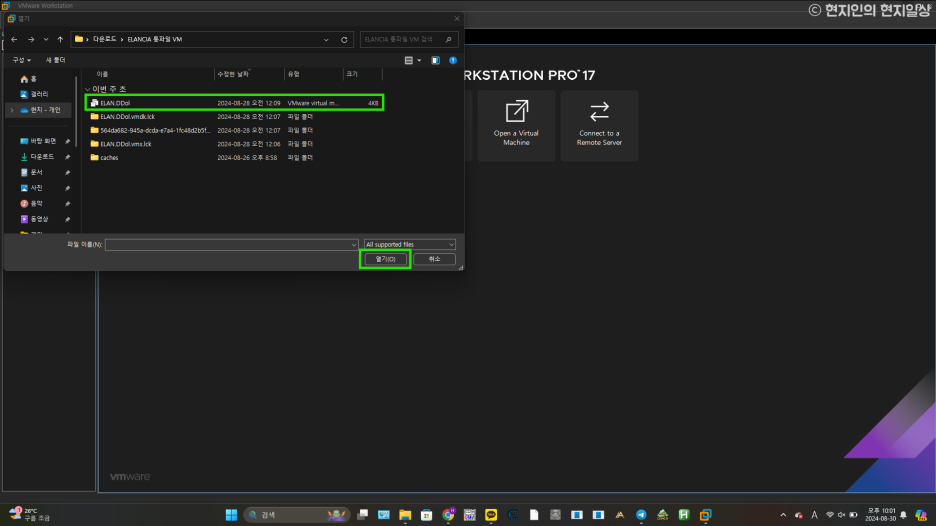This screenshot has width=936, height=526.
Task: Open the 홈 location in the sidebar
Action: [x=29, y=79]
